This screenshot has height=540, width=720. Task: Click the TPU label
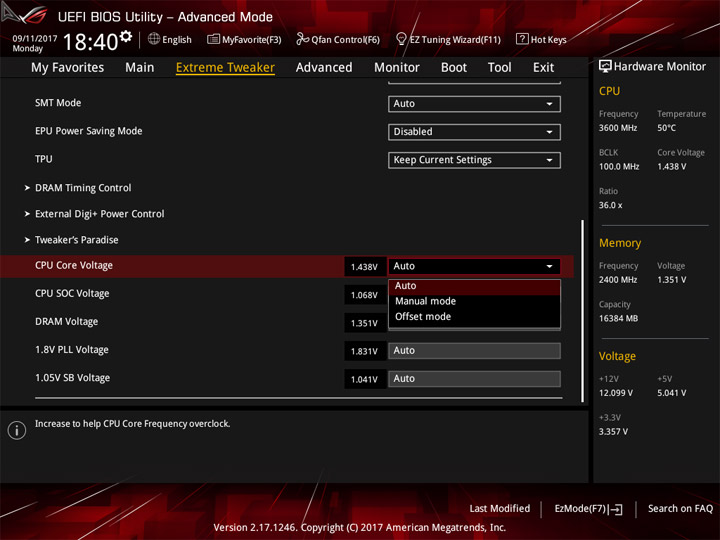point(44,159)
